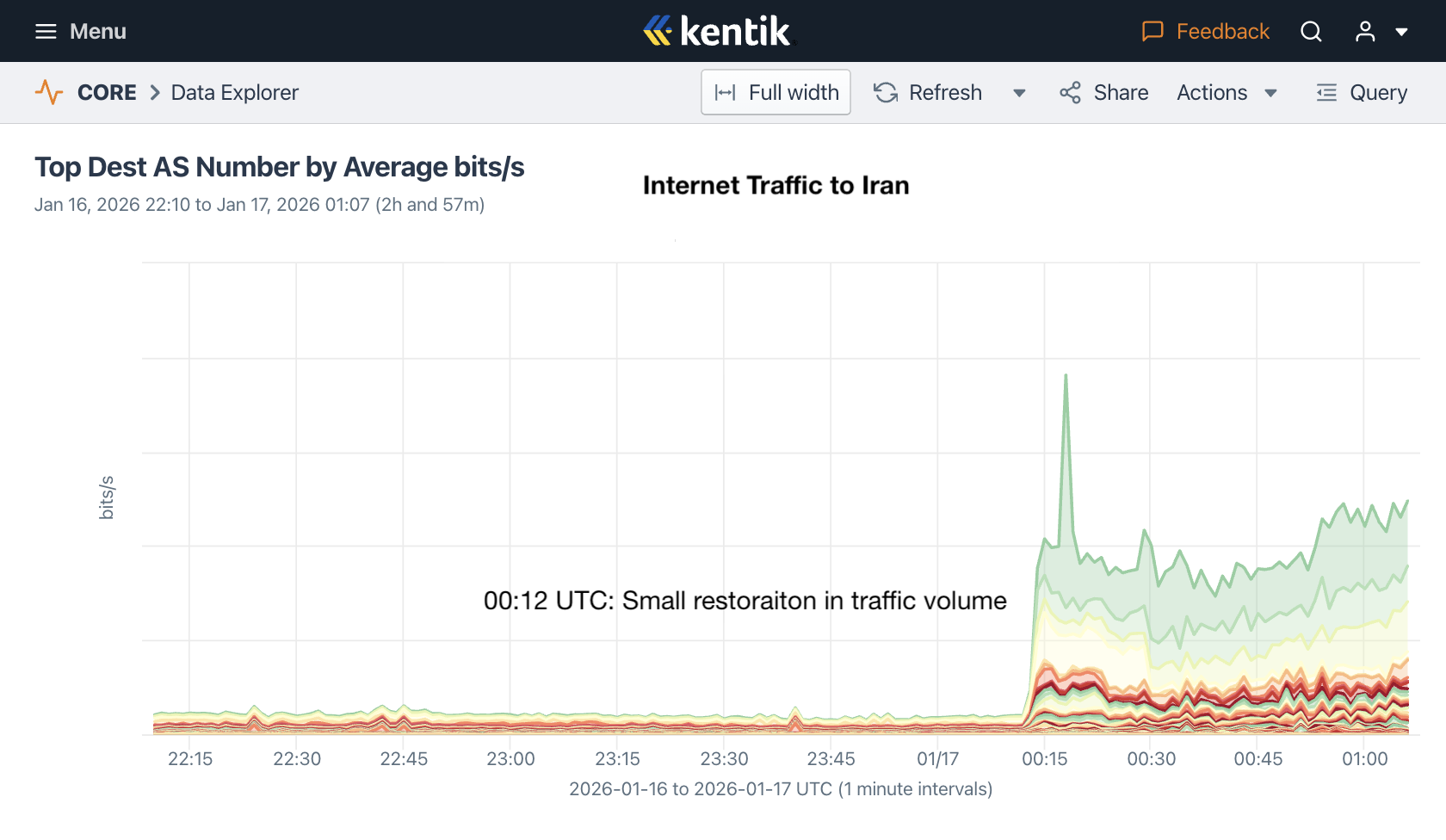Click the Share network icon
The image size is (1446, 840).
coord(1070,92)
